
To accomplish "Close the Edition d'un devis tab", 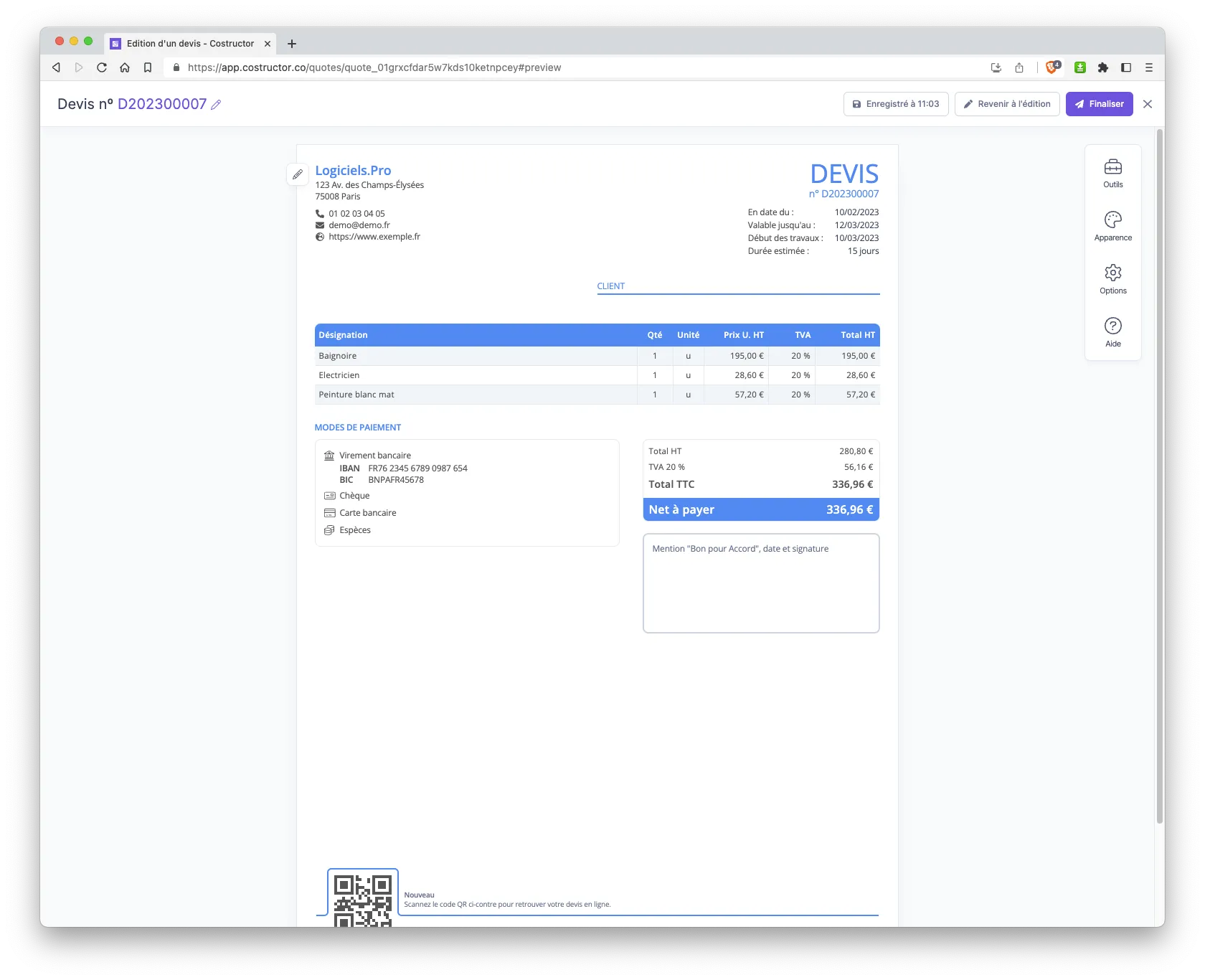I will 268,44.
